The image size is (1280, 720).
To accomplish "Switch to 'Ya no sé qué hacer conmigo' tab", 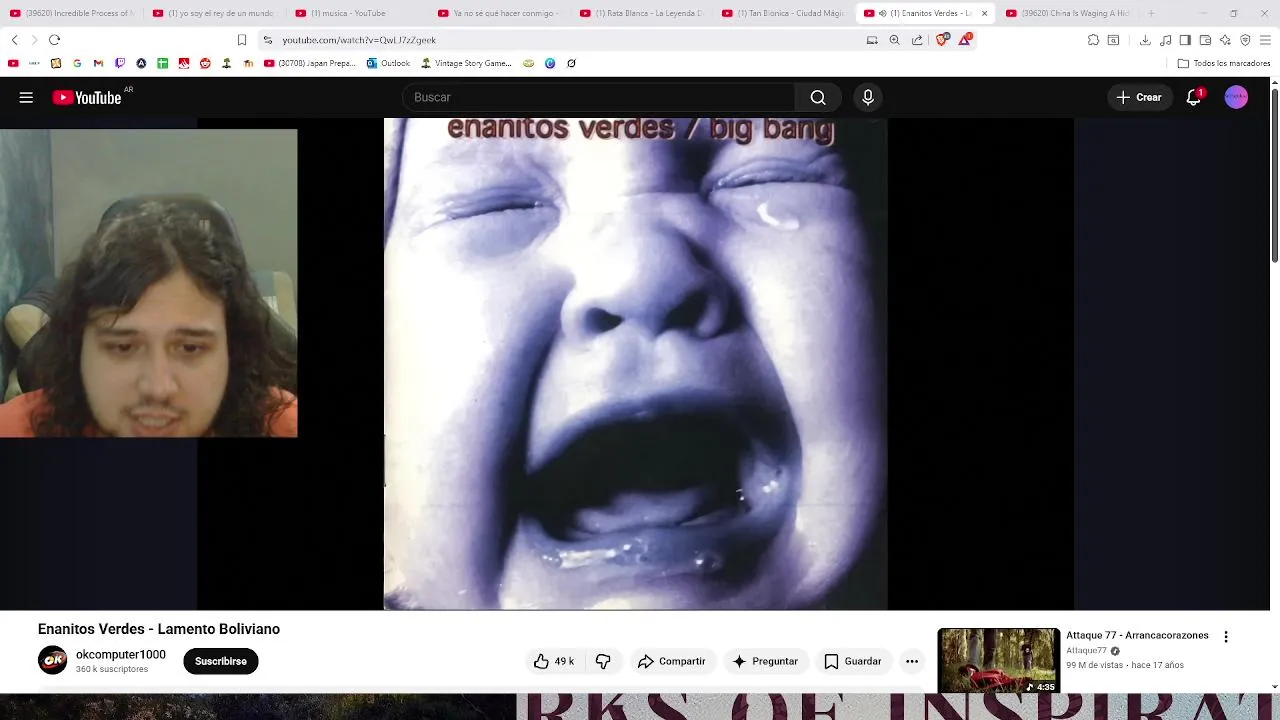I will point(500,13).
